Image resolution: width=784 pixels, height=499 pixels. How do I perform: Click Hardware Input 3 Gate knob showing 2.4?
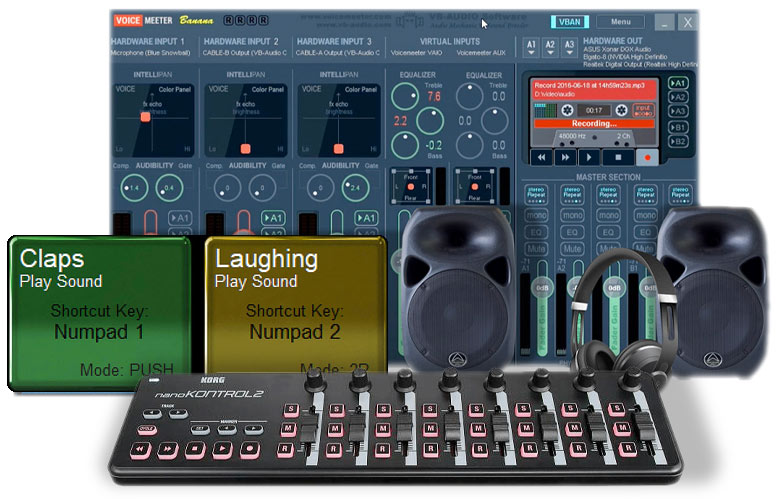pos(355,188)
